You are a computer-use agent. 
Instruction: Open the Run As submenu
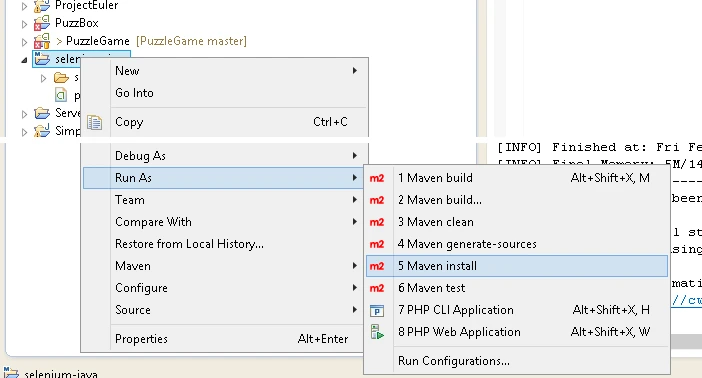click(x=223, y=178)
